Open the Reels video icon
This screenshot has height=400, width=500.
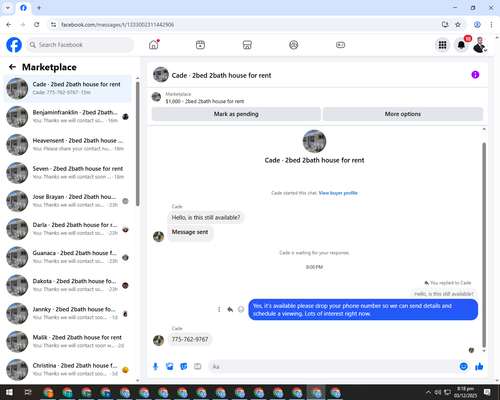tap(200, 45)
